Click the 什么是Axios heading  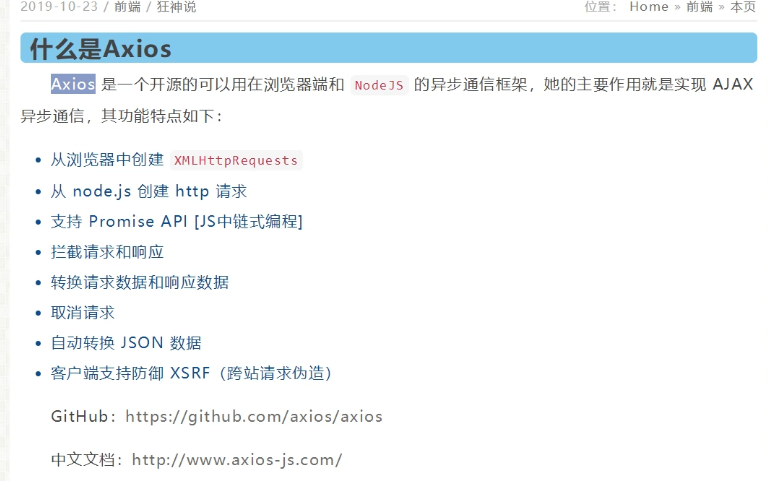pos(101,49)
